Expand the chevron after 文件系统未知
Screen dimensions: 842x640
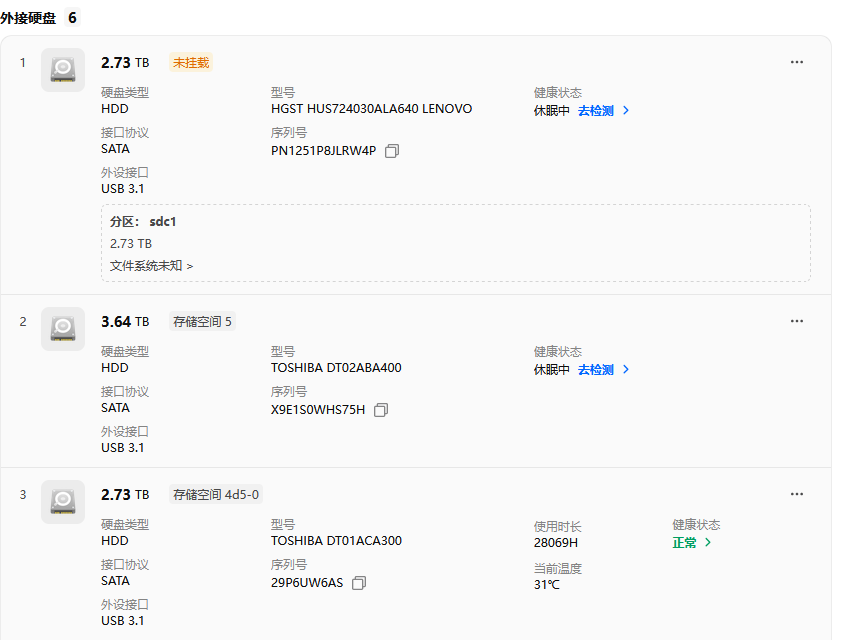coord(192,267)
